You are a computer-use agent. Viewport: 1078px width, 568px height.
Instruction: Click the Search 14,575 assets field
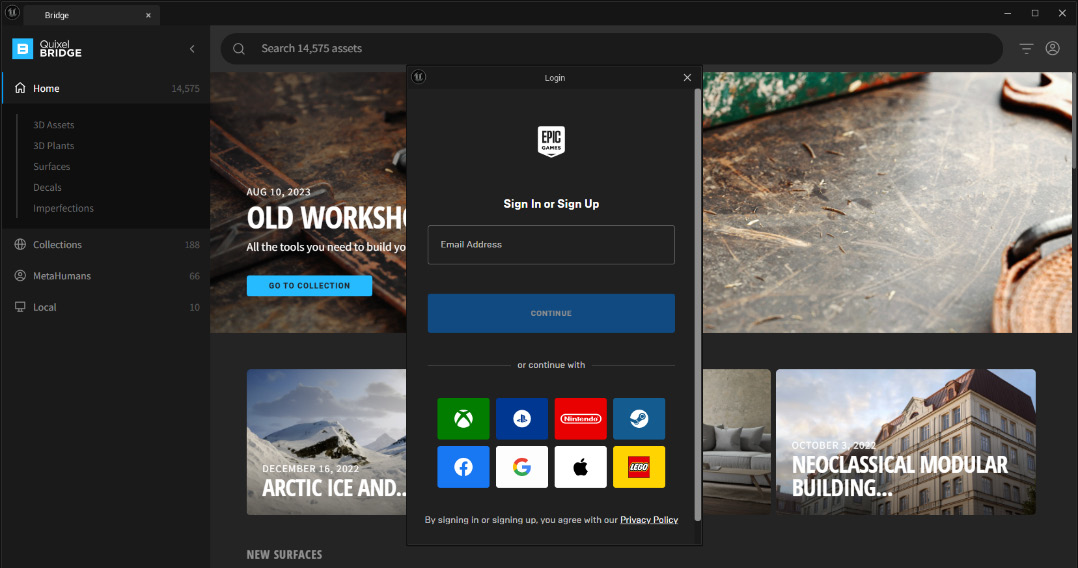[x=611, y=49]
